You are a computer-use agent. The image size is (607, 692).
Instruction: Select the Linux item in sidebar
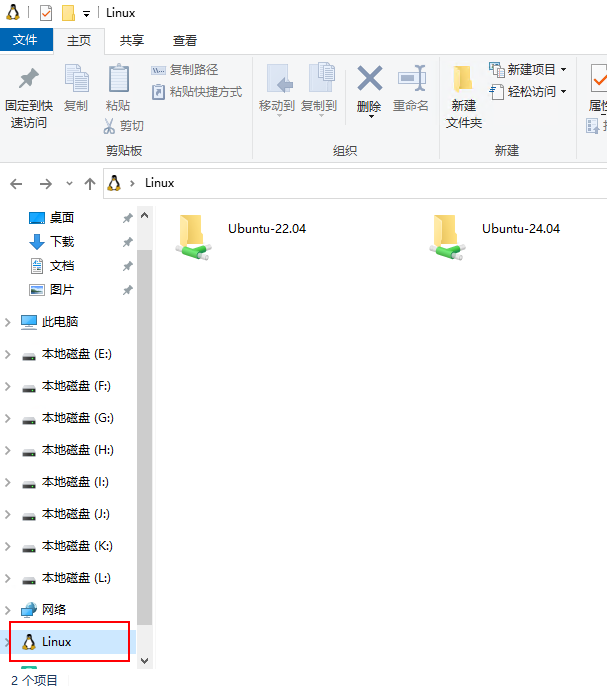70,642
